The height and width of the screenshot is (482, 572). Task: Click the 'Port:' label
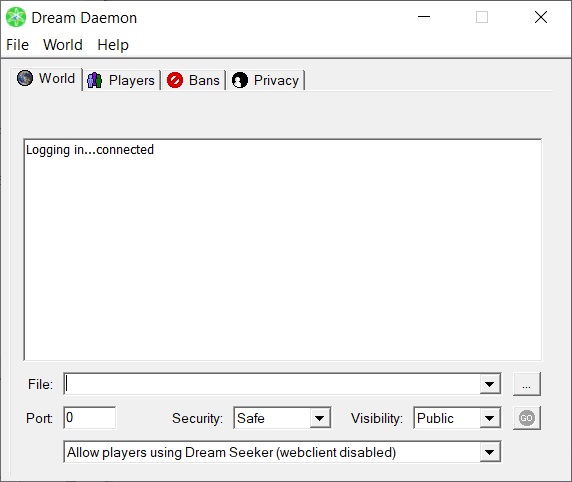[x=39, y=418]
